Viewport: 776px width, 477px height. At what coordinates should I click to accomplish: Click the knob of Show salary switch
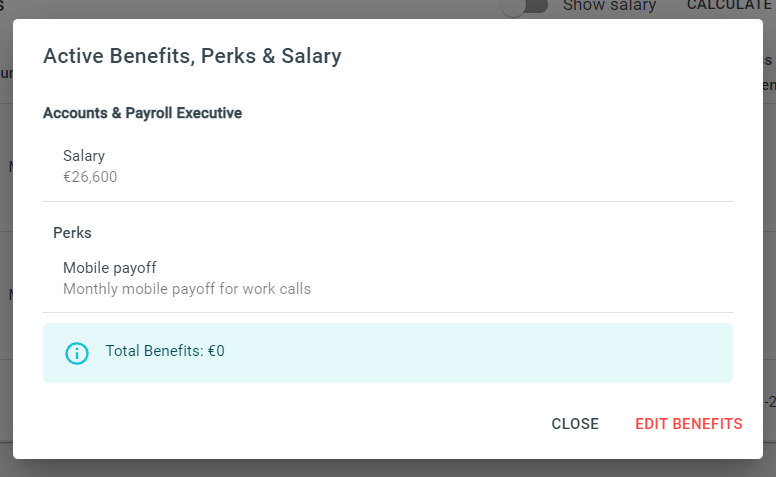click(513, 7)
